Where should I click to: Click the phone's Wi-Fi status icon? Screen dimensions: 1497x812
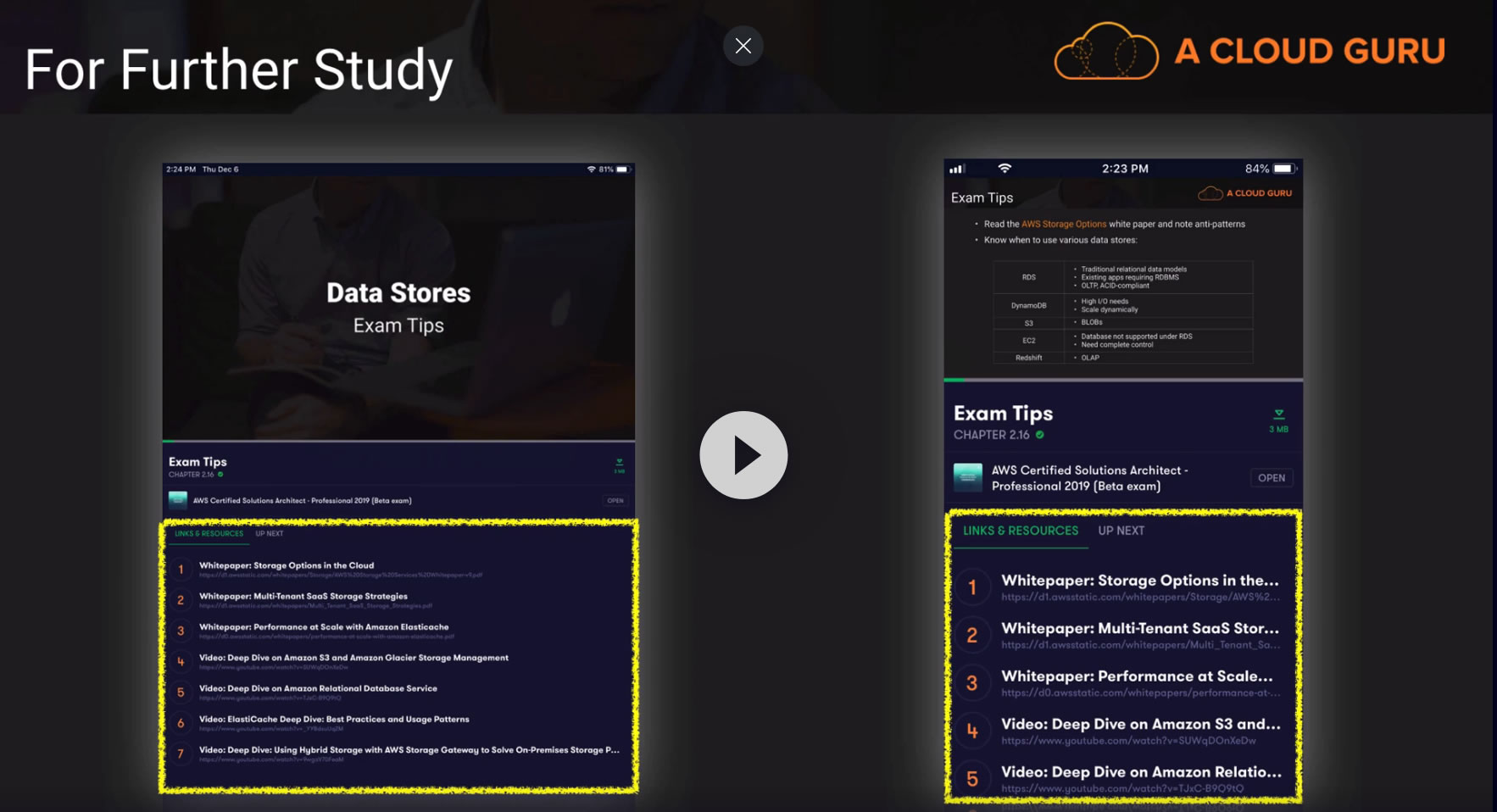pos(1004,169)
